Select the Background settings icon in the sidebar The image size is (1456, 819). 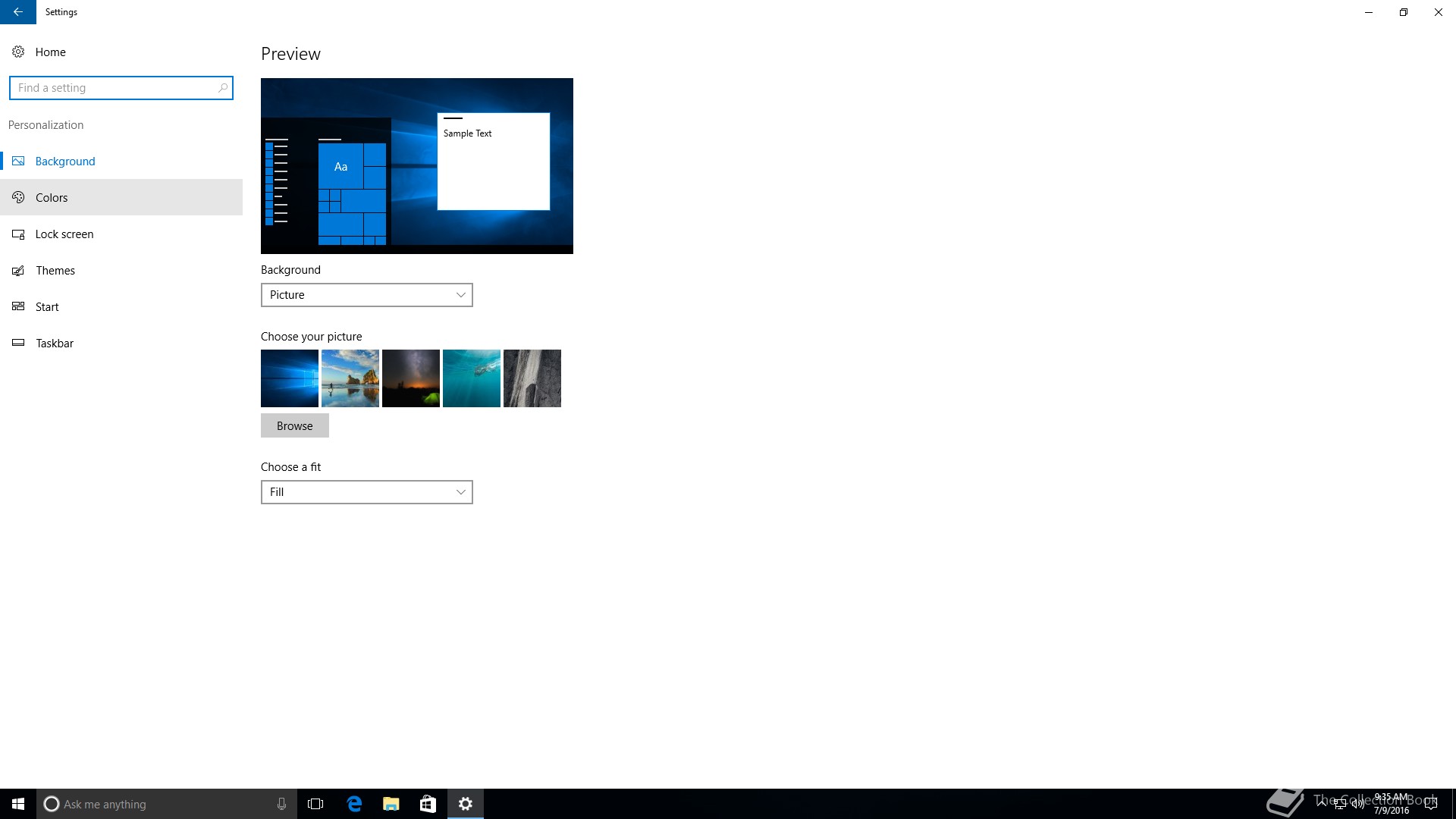pyautogui.click(x=17, y=161)
